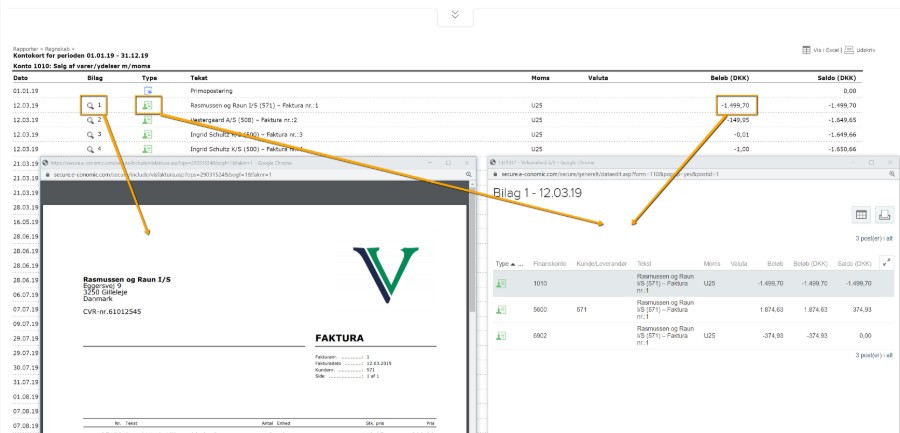900x433 pixels.
Task: Open table column settings icon in Bilag window
Action: pos(860,214)
